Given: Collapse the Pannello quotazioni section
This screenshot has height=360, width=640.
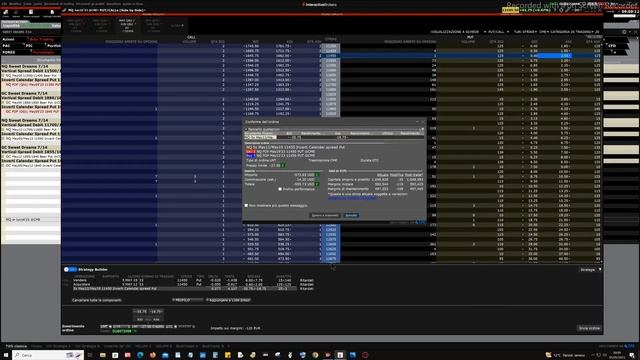Looking at the screenshot, I should 246,129.
